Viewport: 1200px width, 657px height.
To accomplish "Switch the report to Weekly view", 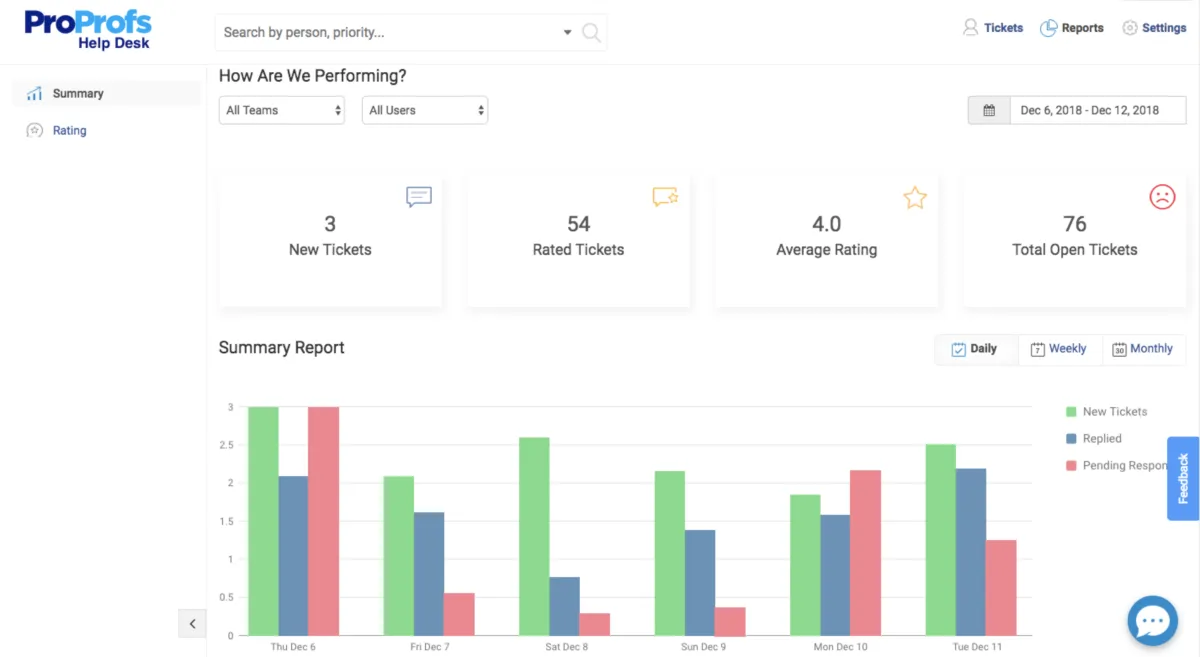I will coord(1059,349).
